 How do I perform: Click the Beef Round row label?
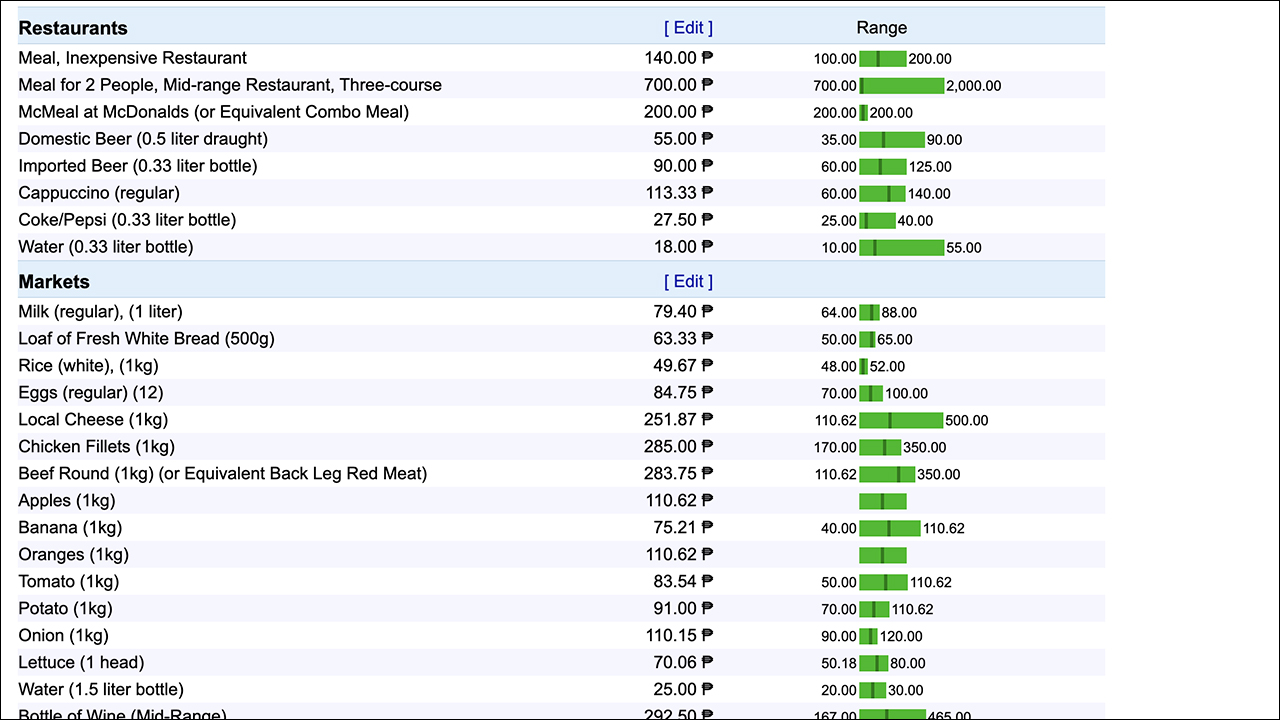click(222, 474)
